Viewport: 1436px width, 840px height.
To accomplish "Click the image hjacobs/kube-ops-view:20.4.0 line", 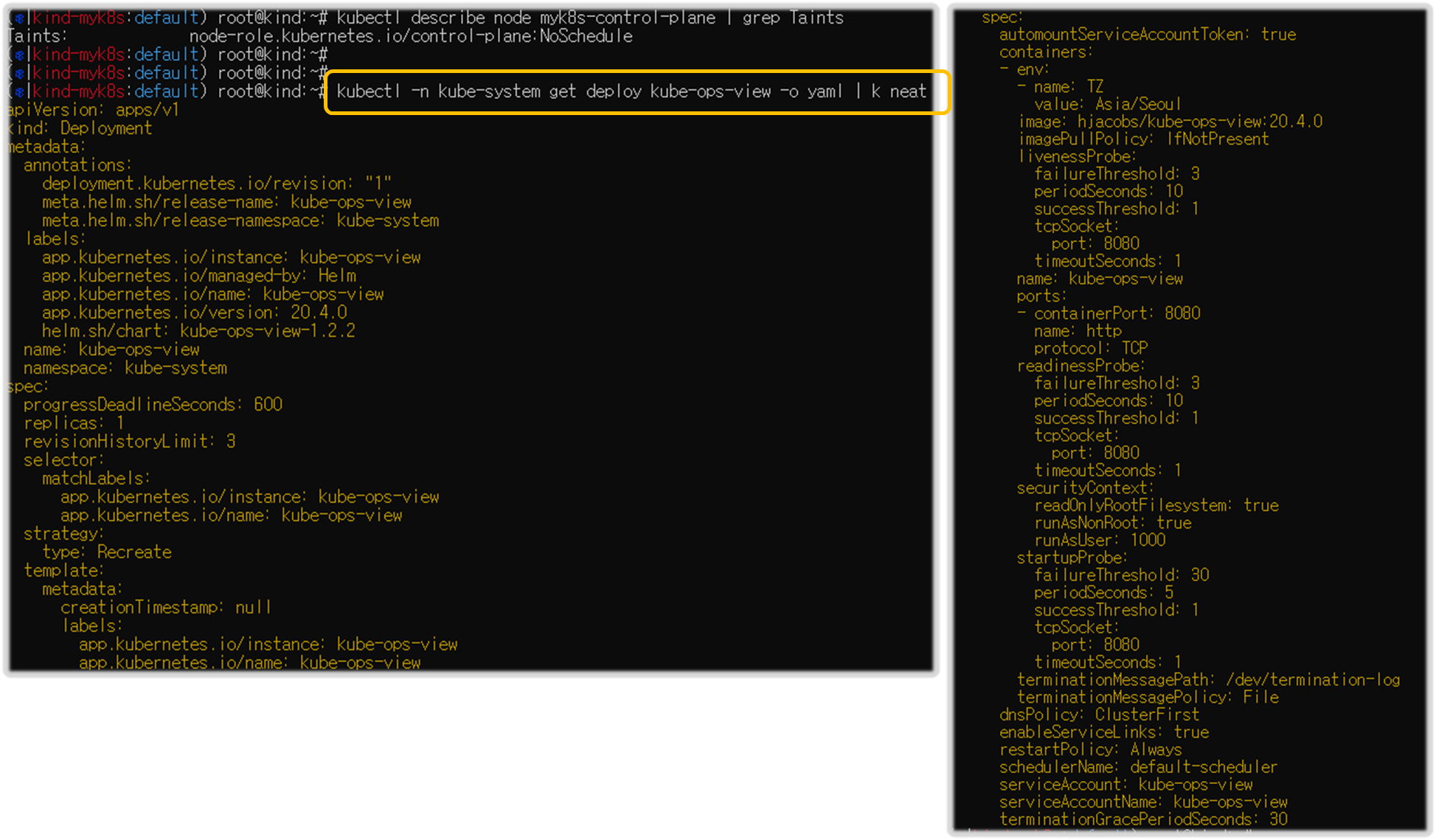I will [x=1170, y=122].
